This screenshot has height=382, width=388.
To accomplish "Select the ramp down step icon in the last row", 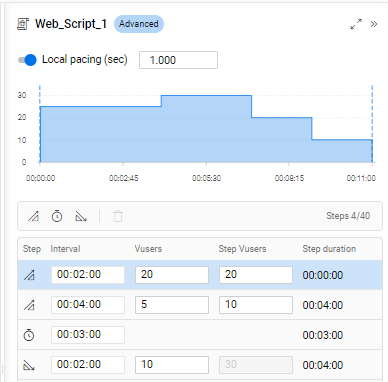I will pos(29,365).
